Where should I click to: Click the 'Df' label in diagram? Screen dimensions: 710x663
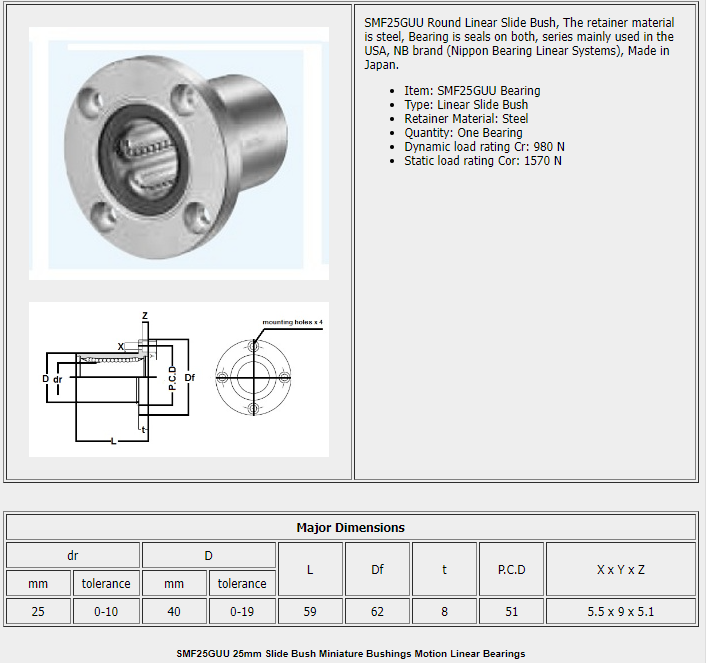pyautogui.click(x=190, y=378)
